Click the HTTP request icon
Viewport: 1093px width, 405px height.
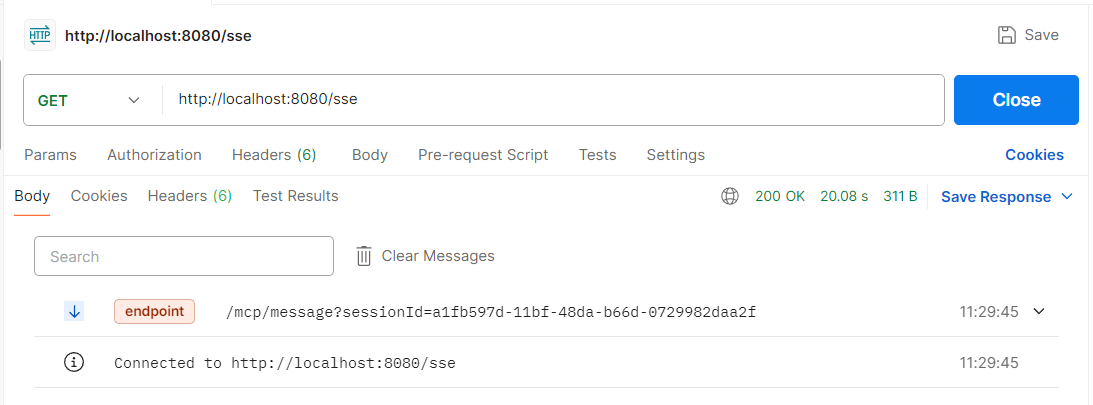40,35
